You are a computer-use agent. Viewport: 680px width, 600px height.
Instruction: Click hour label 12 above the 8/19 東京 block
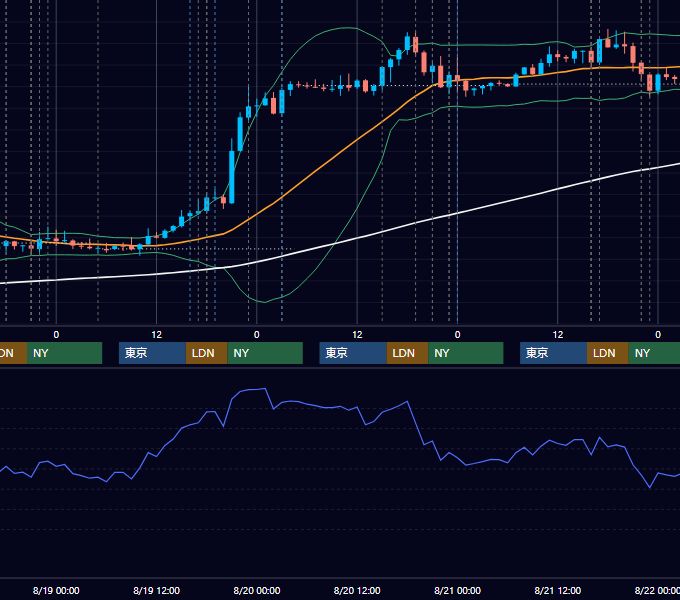pyautogui.click(x=157, y=335)
